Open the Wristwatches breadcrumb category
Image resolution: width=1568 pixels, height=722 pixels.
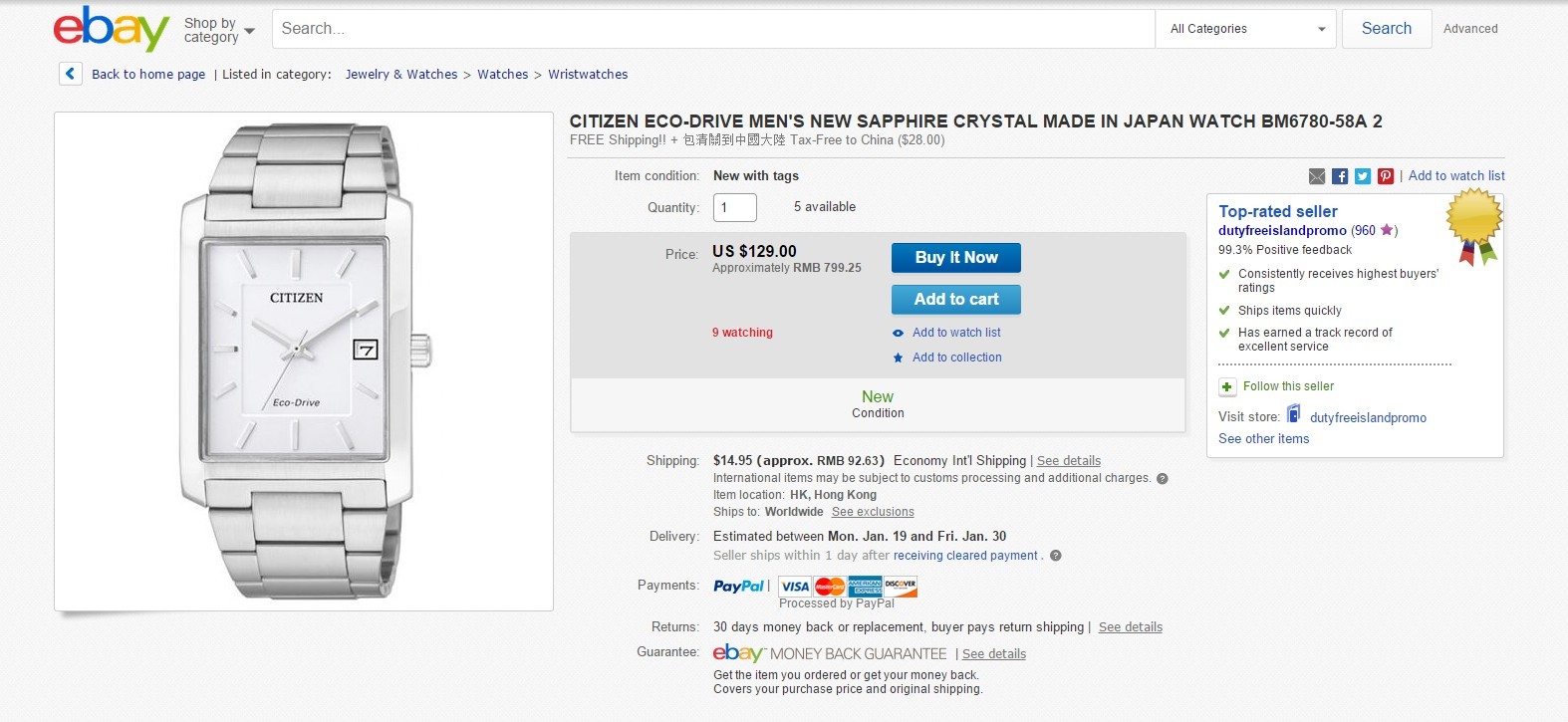click(x=588, y=75)
